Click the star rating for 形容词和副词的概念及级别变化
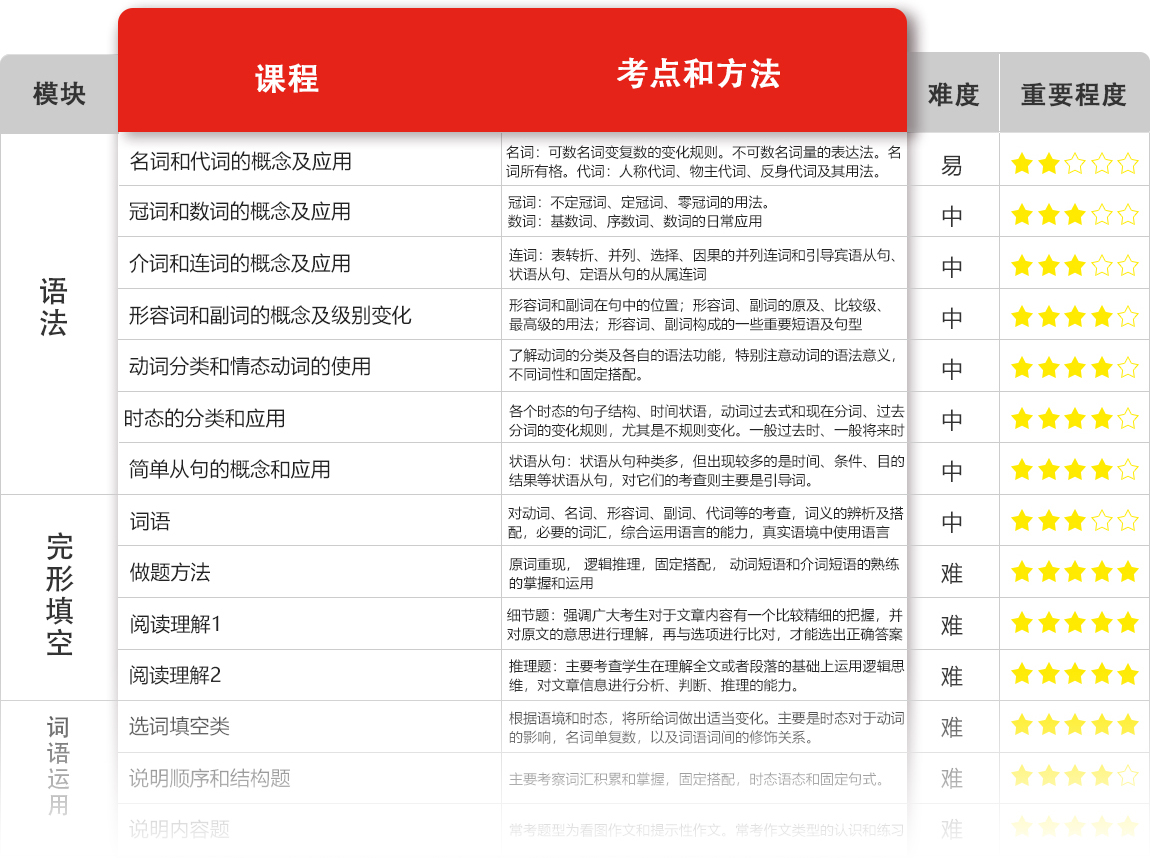 (1074, 317)
